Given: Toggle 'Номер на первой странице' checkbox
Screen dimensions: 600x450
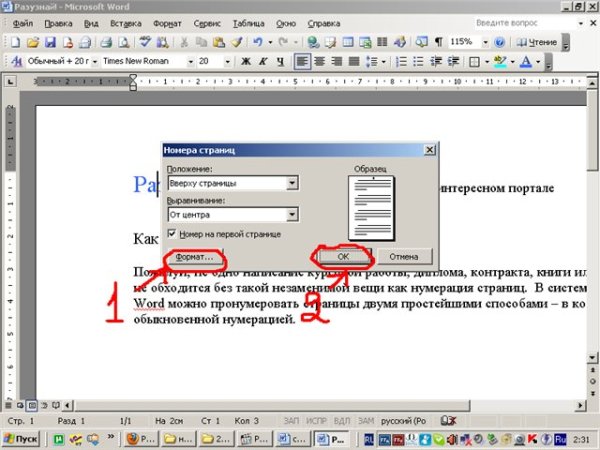Looking at the screenshot, I should 172,233.
